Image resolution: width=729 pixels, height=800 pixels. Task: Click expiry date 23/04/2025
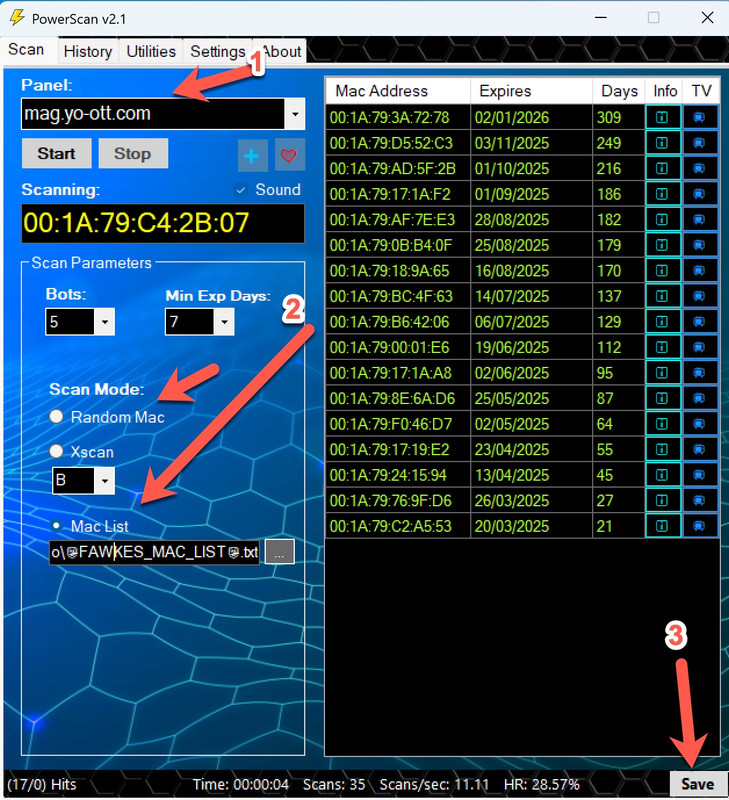click(x=512, y=449)
